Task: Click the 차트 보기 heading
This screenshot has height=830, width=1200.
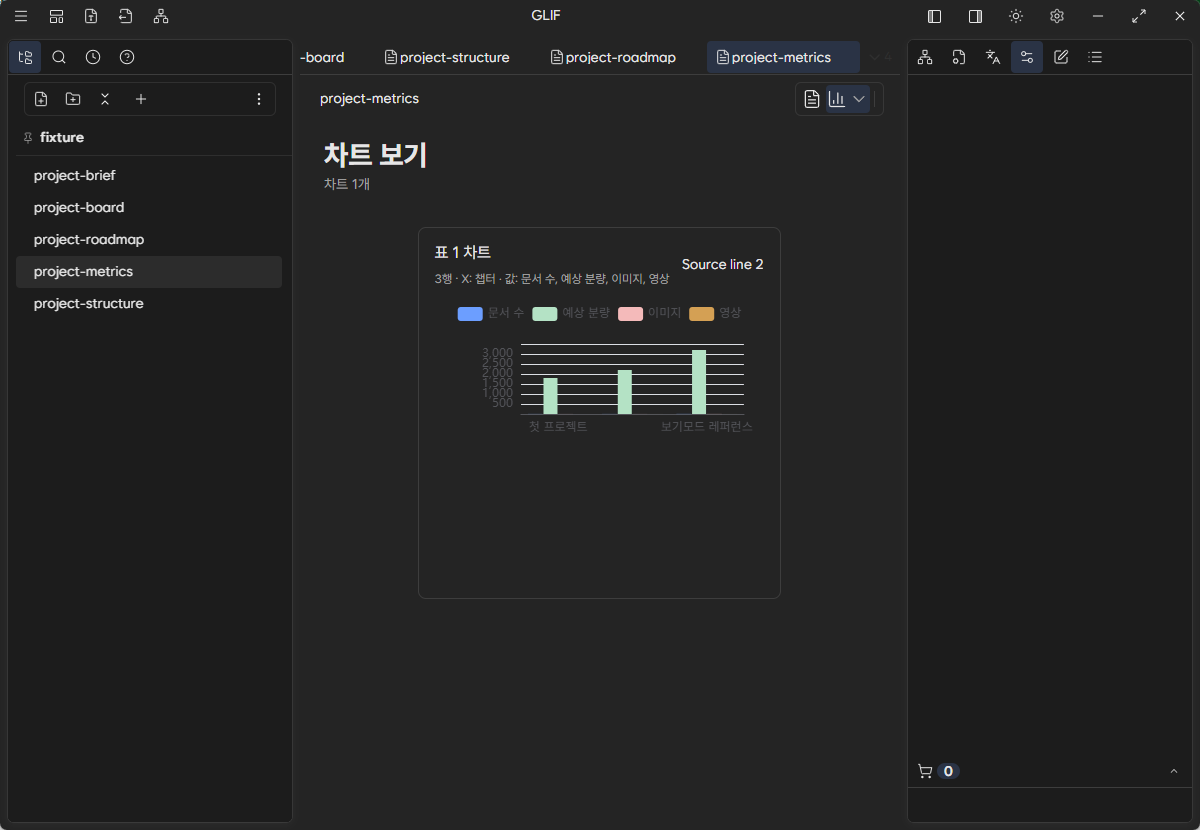Action: coord(375,155)
